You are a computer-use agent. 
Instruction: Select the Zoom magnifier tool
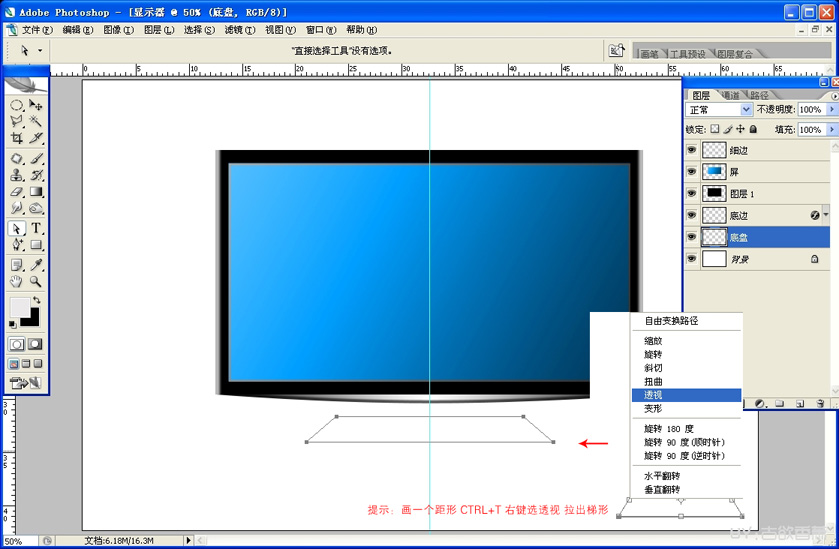point(36,281)
